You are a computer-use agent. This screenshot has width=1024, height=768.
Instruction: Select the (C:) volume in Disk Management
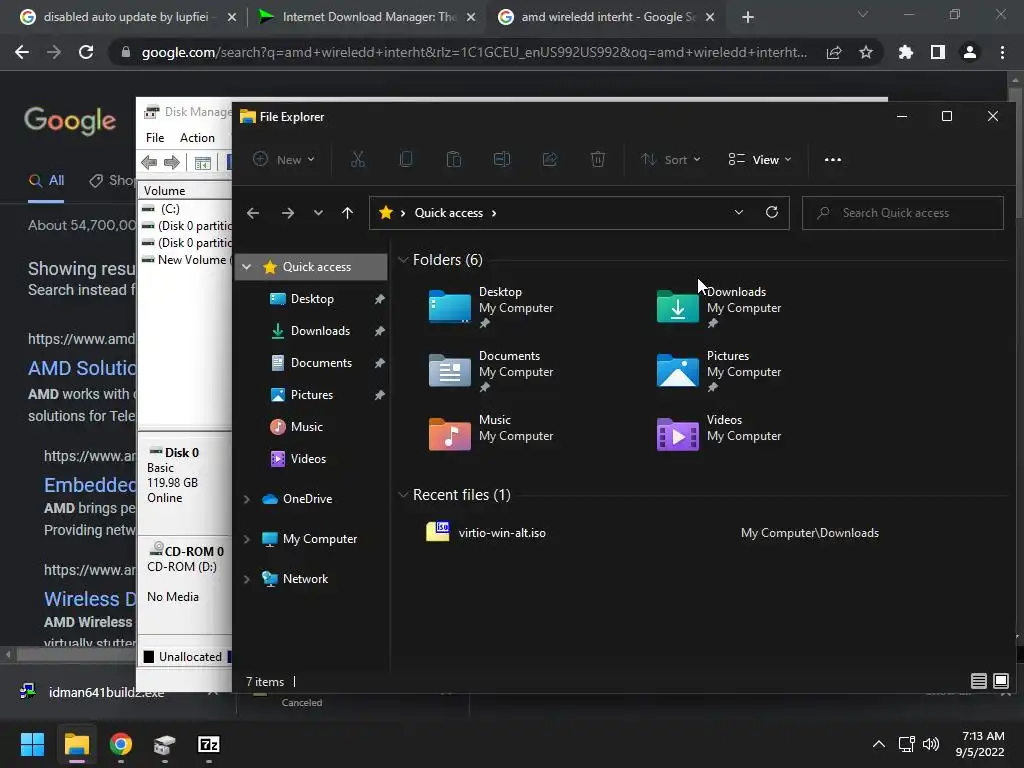[170, 208]
